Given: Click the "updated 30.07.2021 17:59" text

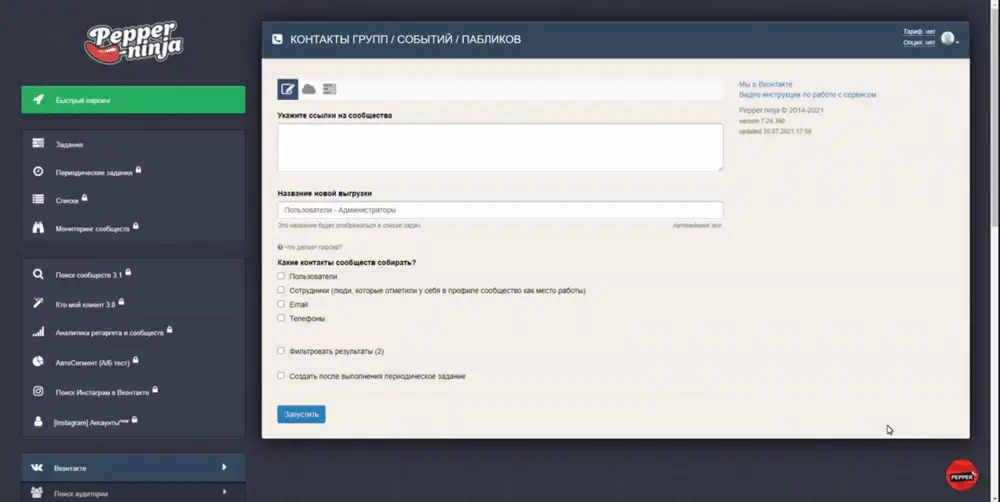Looking at the screenshot, I should pyautogui.click(x=776, y=131).
